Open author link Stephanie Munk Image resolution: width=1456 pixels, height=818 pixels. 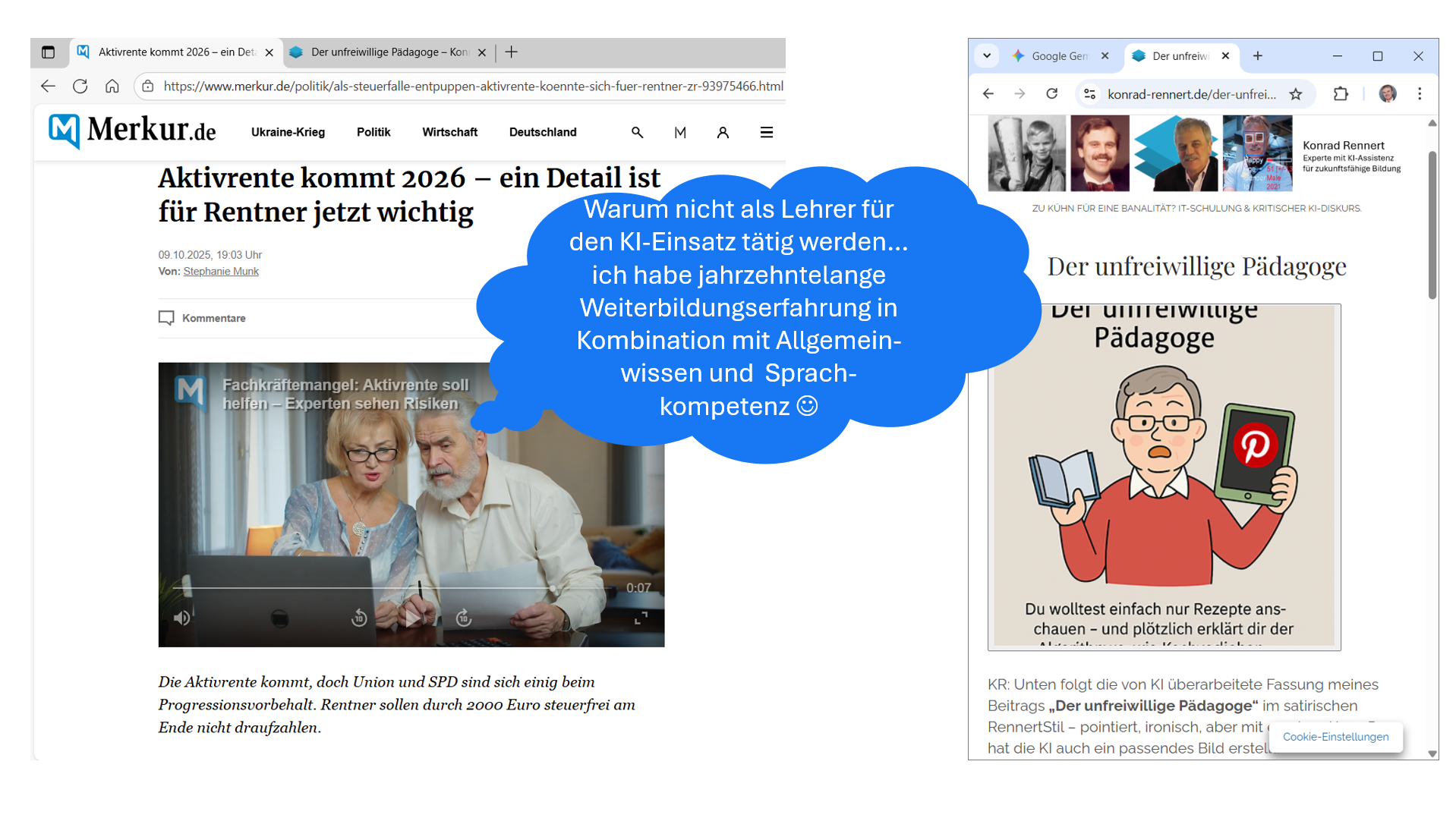click(221, 272)
